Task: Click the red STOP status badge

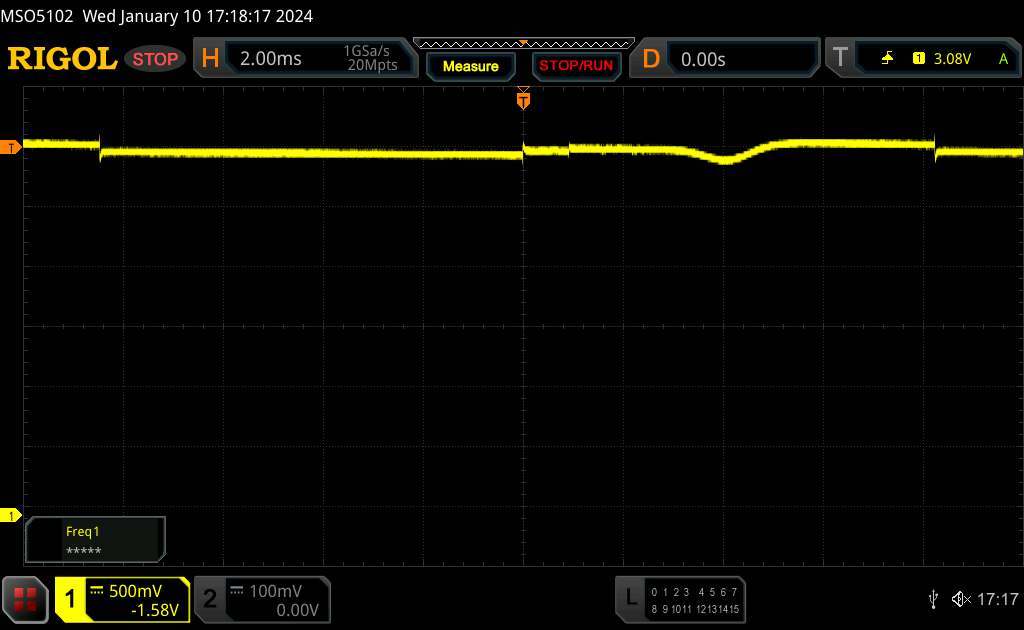Action: [156, 59]
